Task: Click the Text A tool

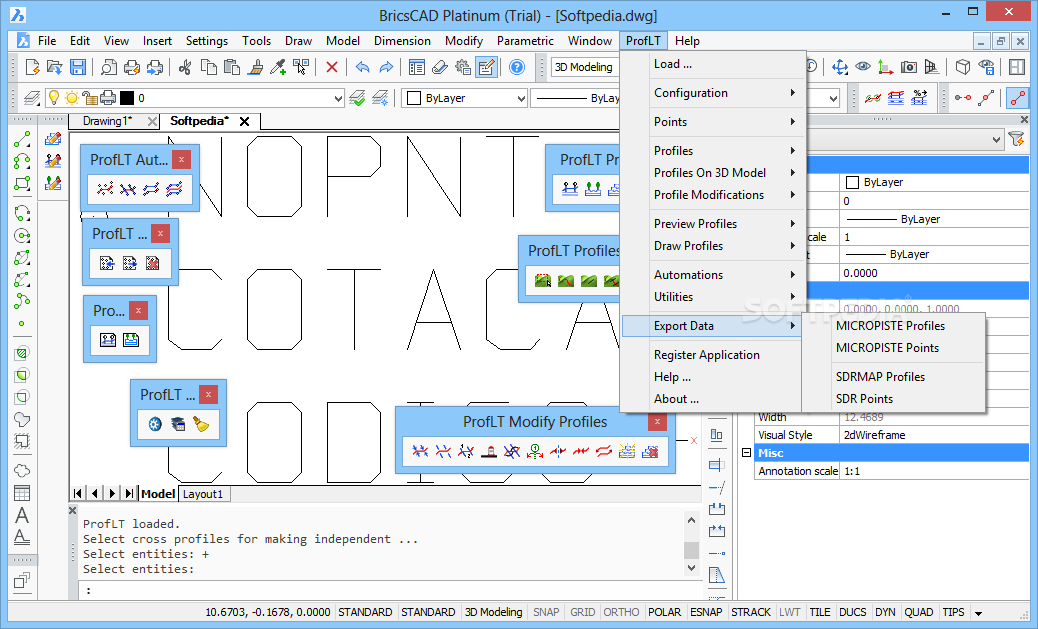Action: [x=22, y=515]
